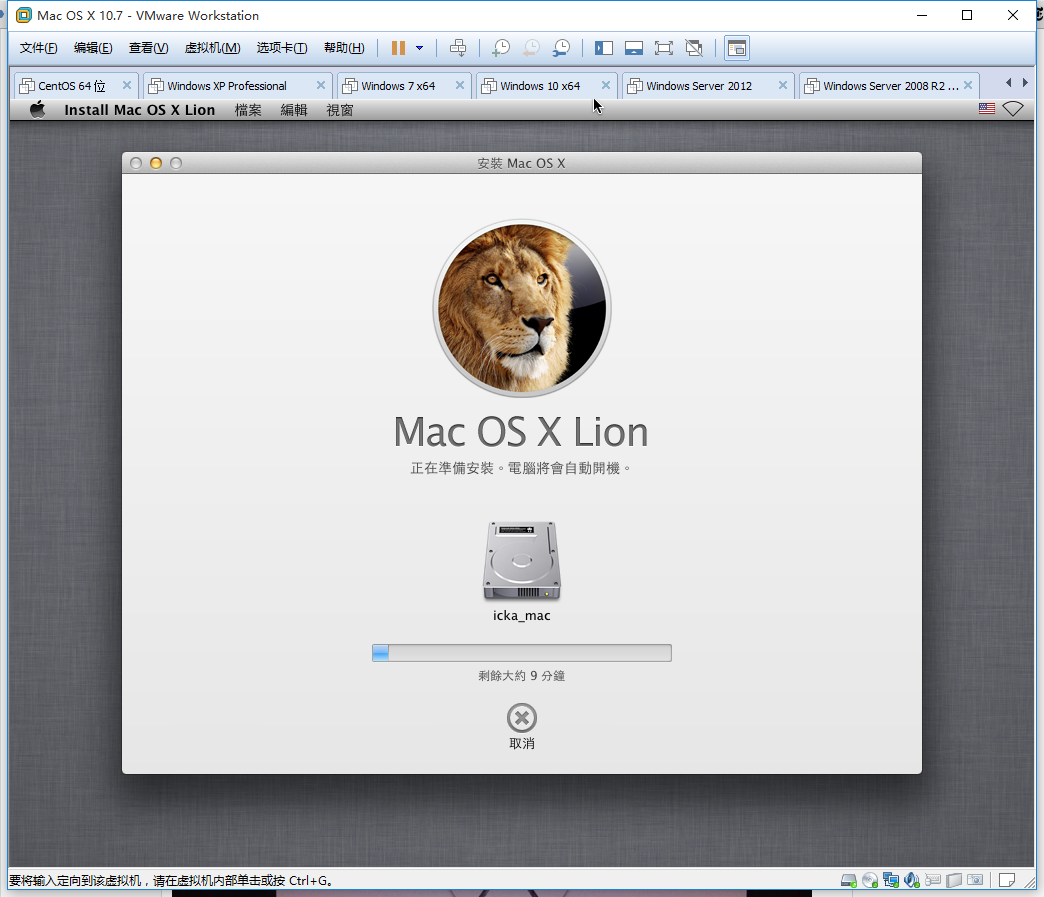Screen dimensions: 1044x897
Task: Open the 虚拟机(M) menu
Action: click(x=212, y=48)
